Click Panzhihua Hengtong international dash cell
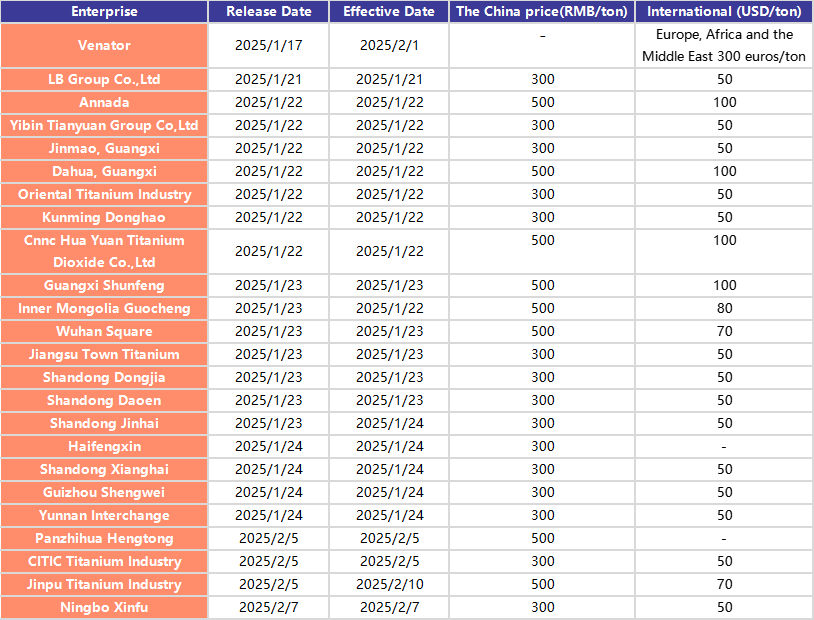Screen dimensions: 814x620 coord(724,538)
